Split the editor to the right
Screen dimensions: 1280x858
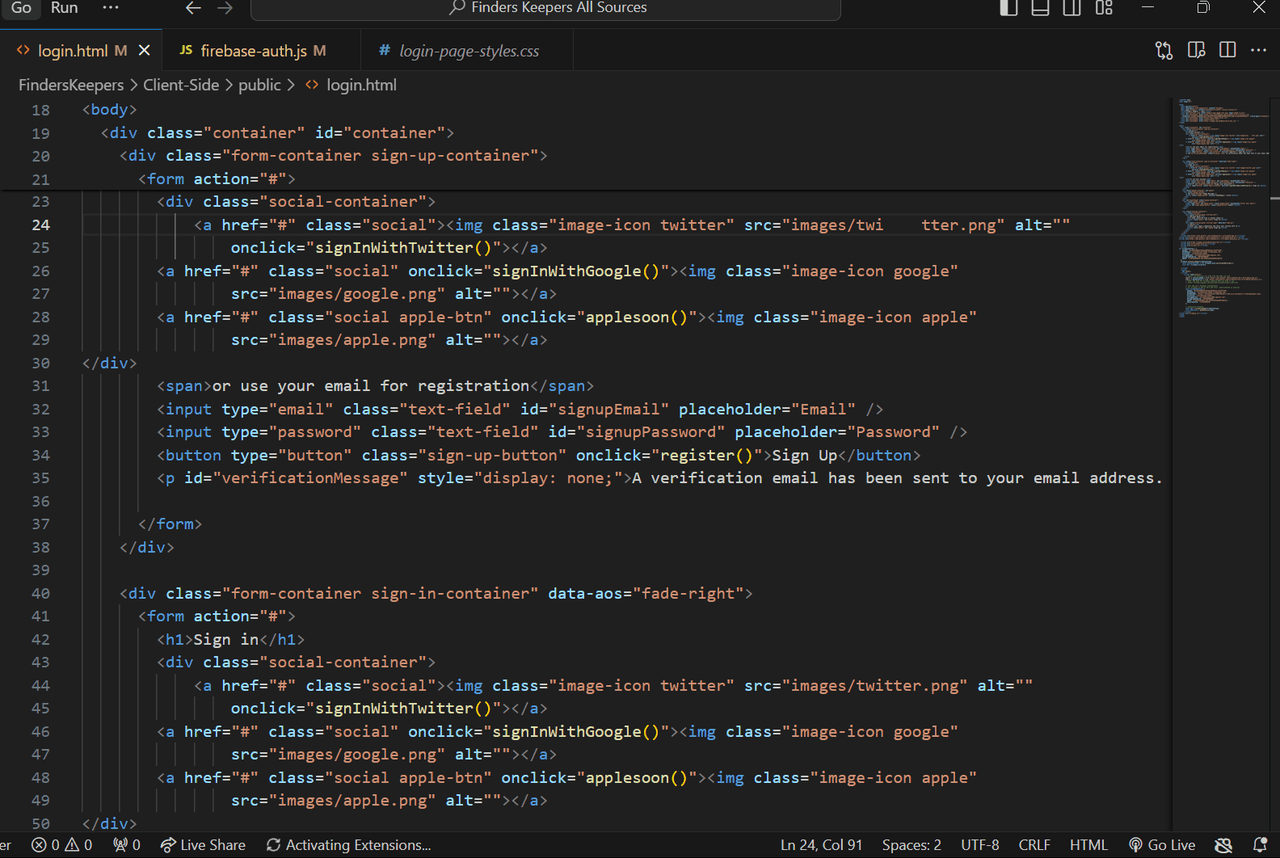point(1228,50)
